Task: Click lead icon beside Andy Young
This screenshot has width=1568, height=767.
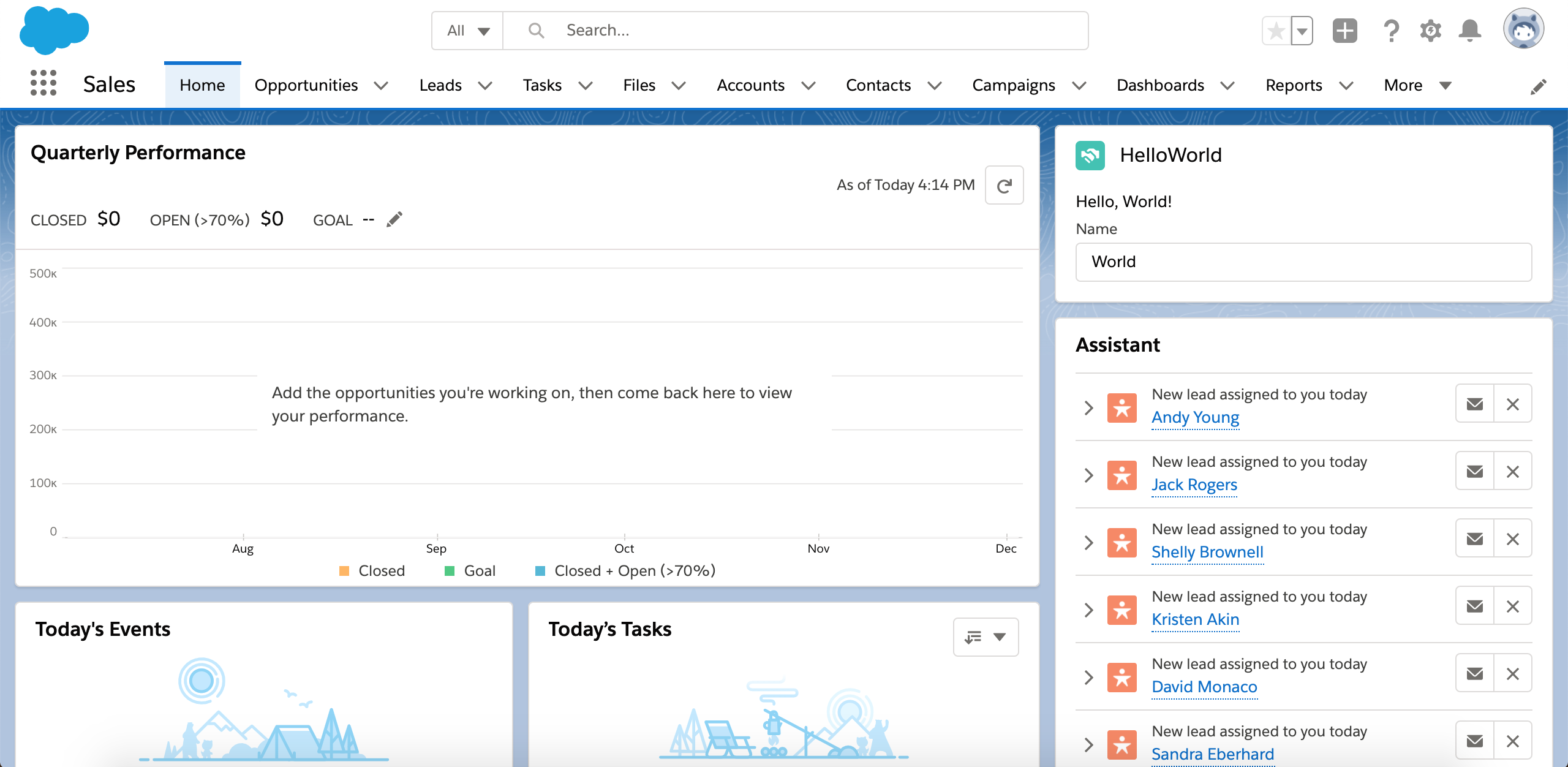Action: [x=1122, y=408]
